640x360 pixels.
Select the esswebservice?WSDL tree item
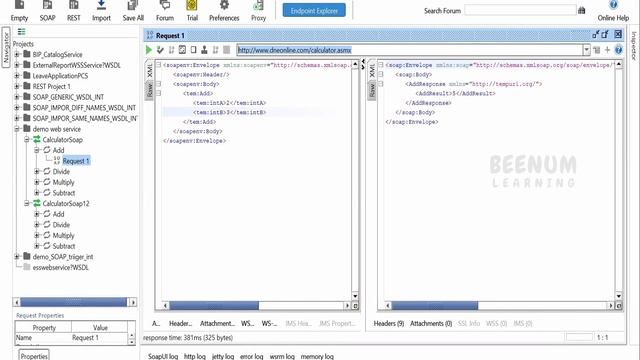point(60,267)
